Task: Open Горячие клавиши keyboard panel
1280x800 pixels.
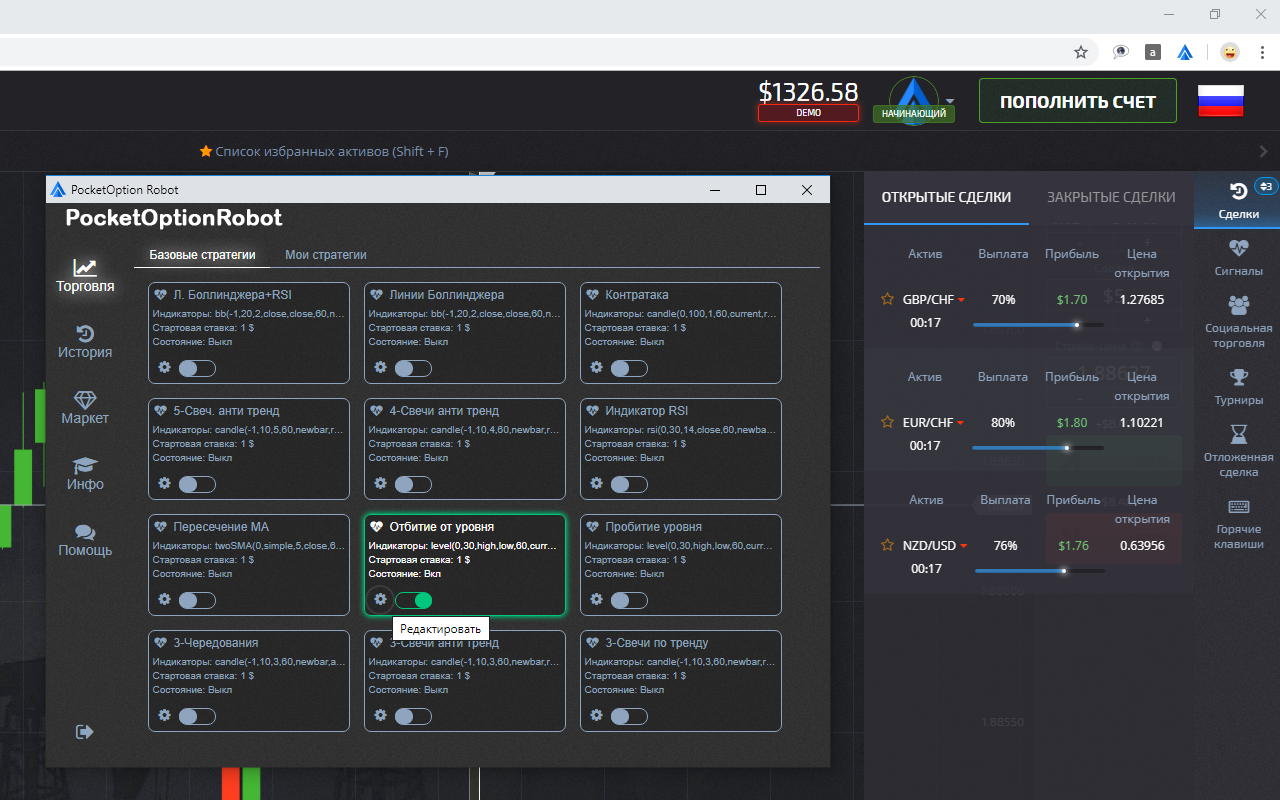Action: click(x=1238, y=524)
